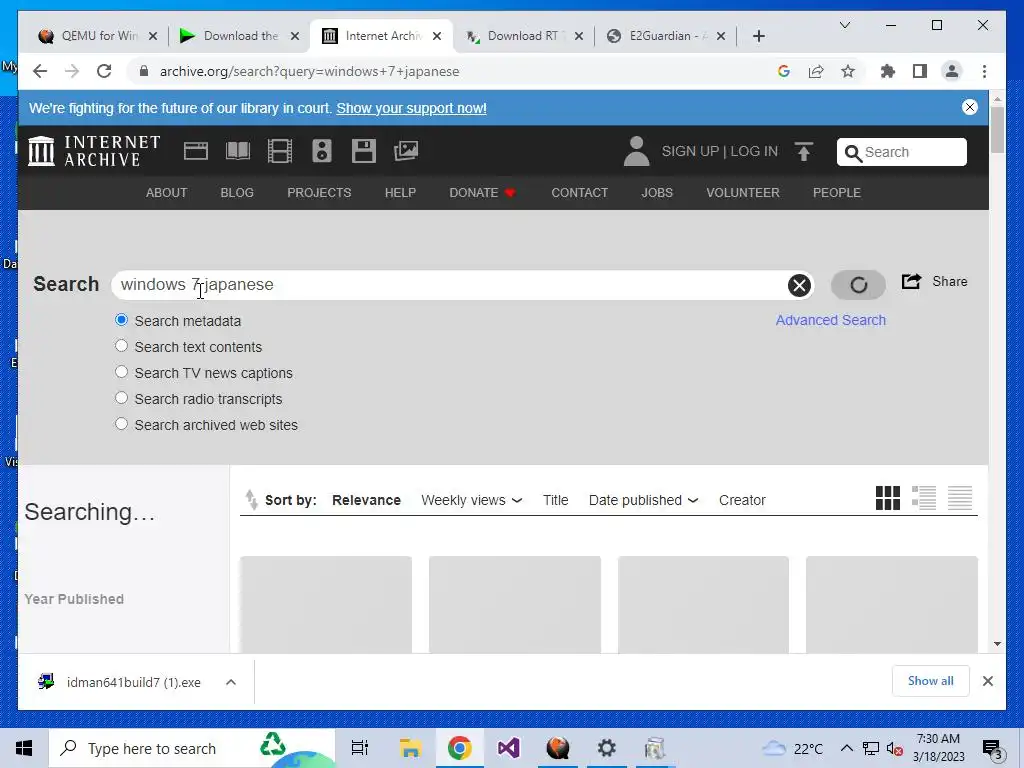1024x768 pixels.
Task: Open the Audio speaker icon
Action: point(322,151)
